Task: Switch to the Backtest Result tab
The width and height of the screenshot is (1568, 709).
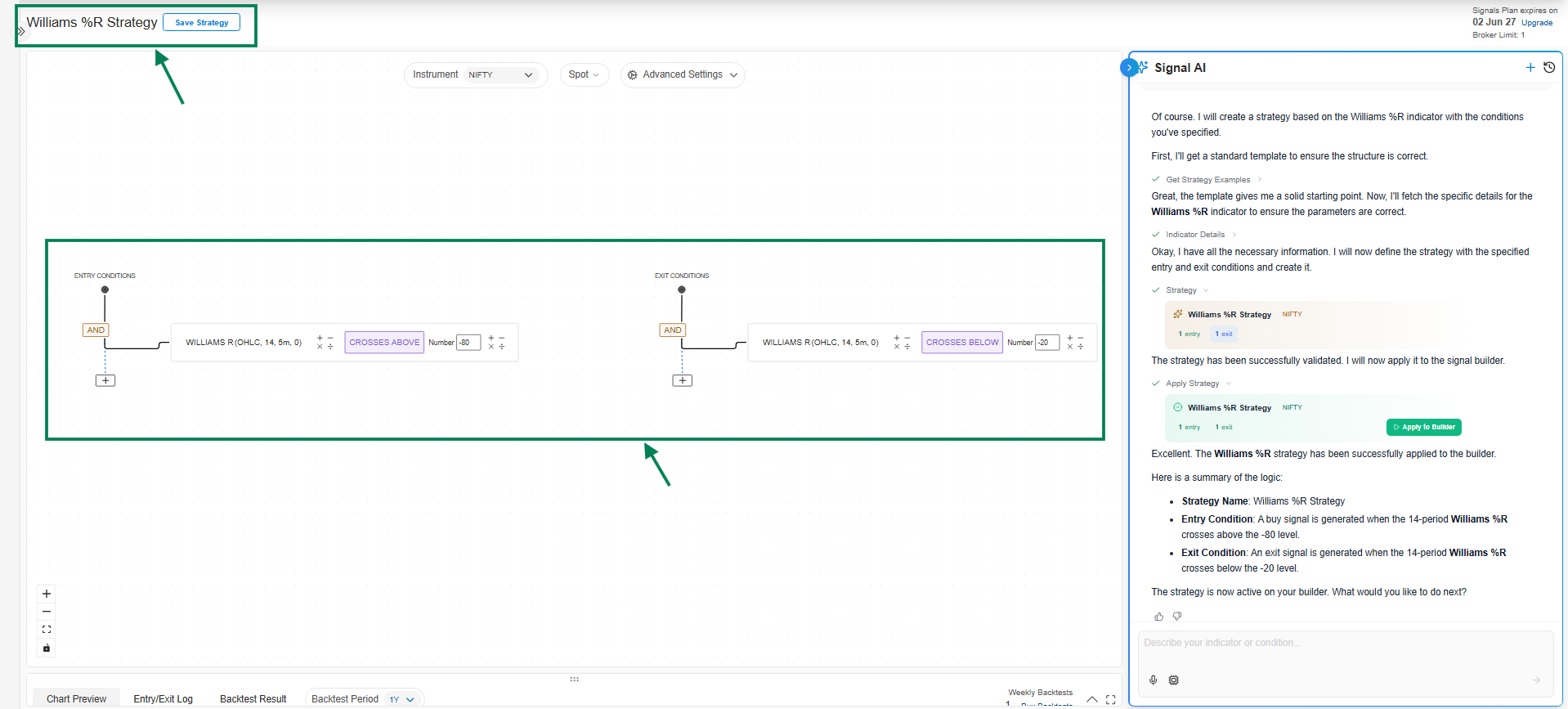Action: pyautogui.click(x=253, y=699)
